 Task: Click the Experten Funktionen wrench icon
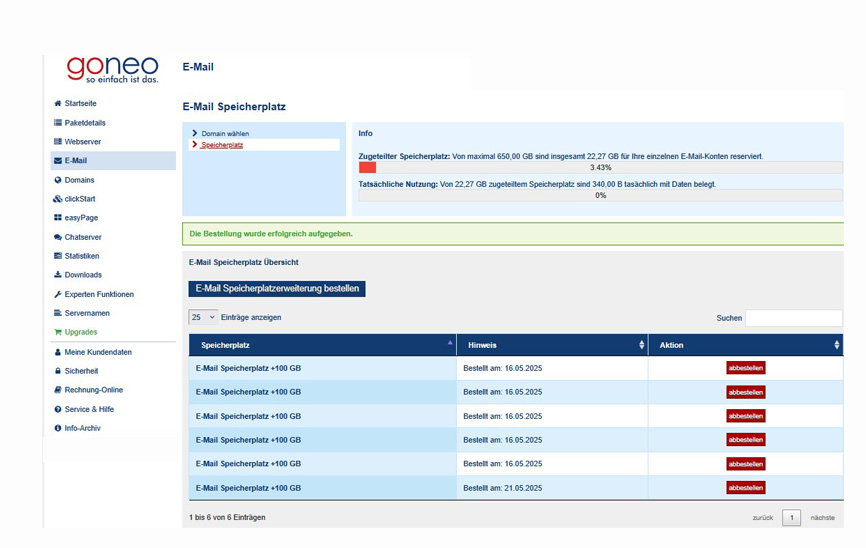[57, 294]
